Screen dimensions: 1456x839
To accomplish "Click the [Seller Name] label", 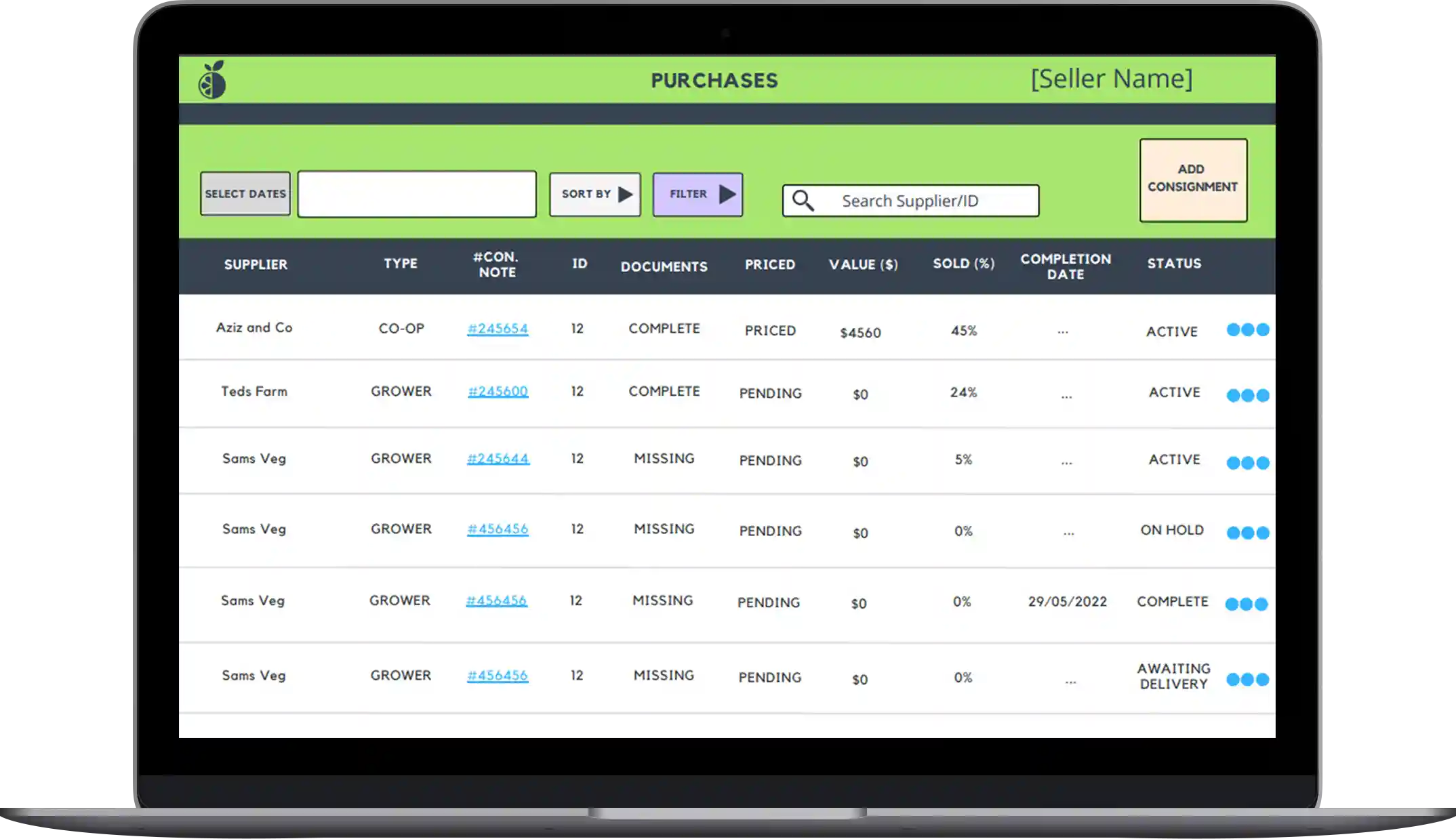I will pos(1112,79).
